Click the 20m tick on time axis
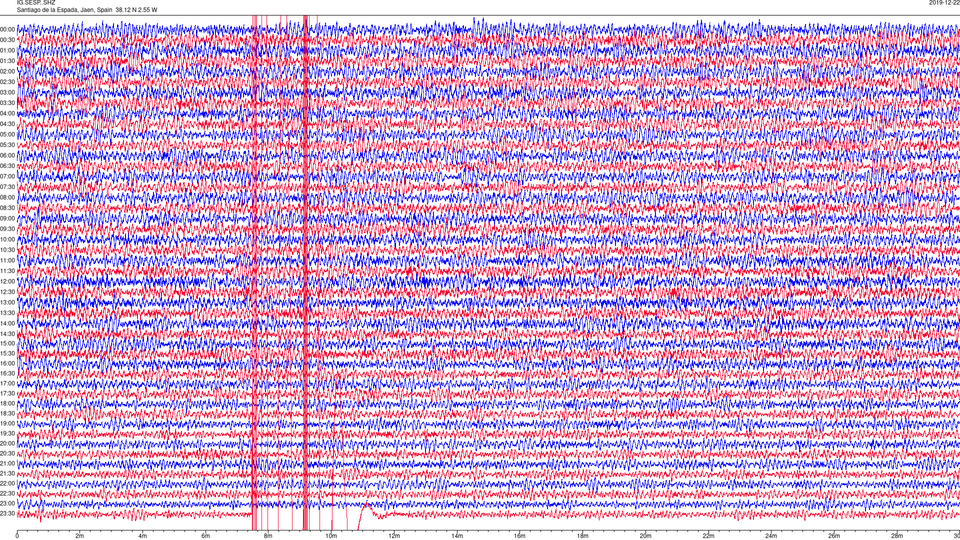 (x=645, y=536)
